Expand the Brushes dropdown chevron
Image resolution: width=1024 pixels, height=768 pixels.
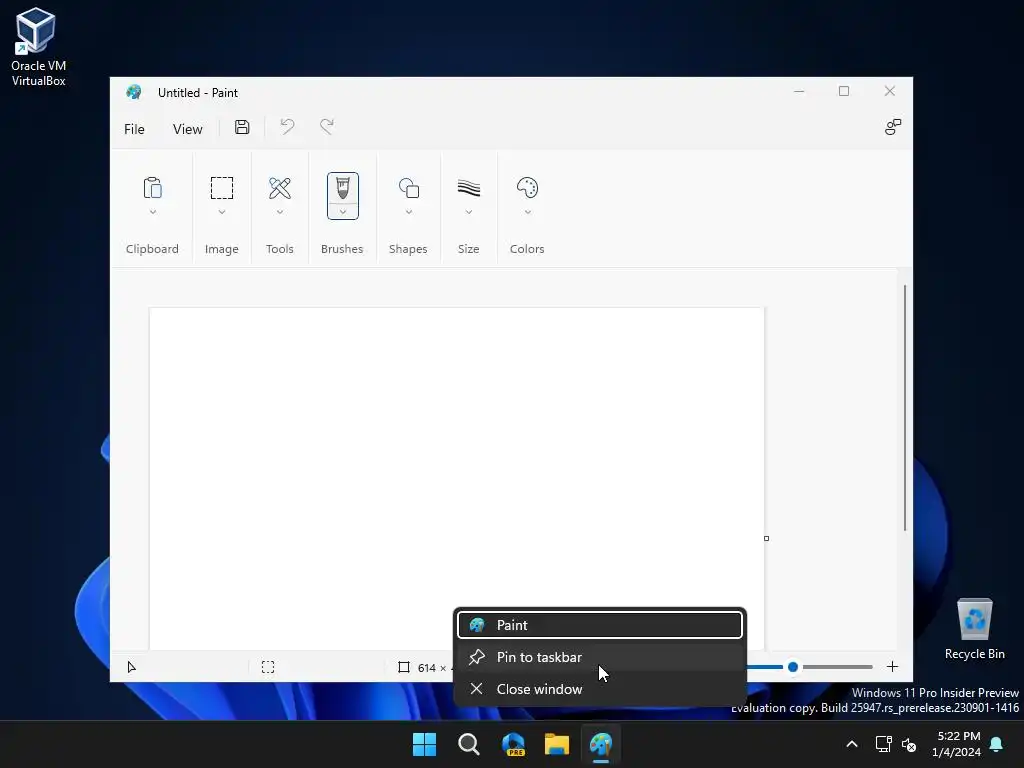(342, 212)
